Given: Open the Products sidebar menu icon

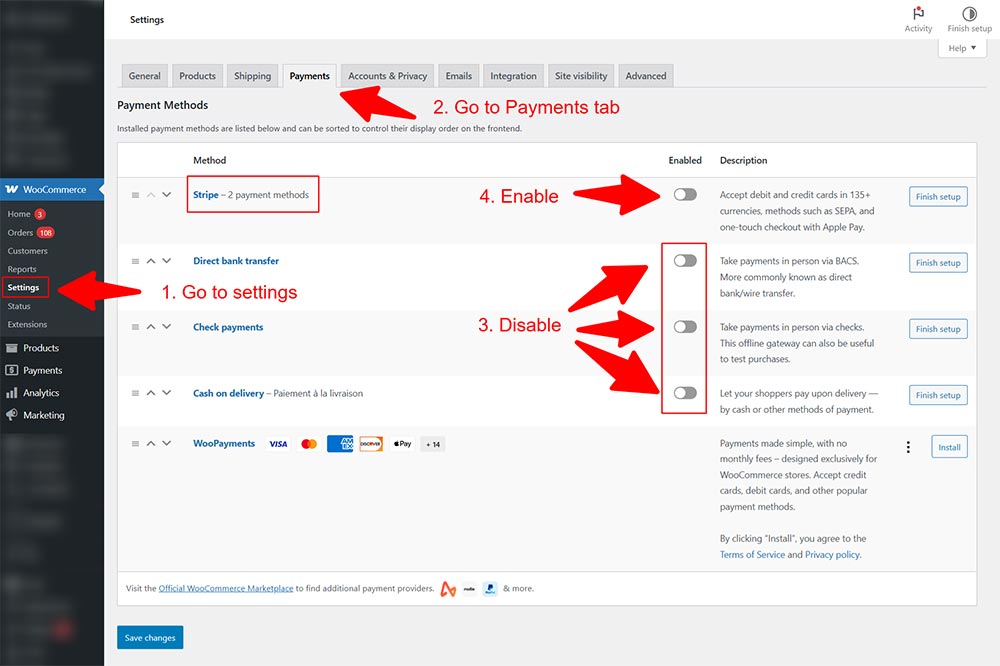Looking at the screenshot, I should pos(11,348).
